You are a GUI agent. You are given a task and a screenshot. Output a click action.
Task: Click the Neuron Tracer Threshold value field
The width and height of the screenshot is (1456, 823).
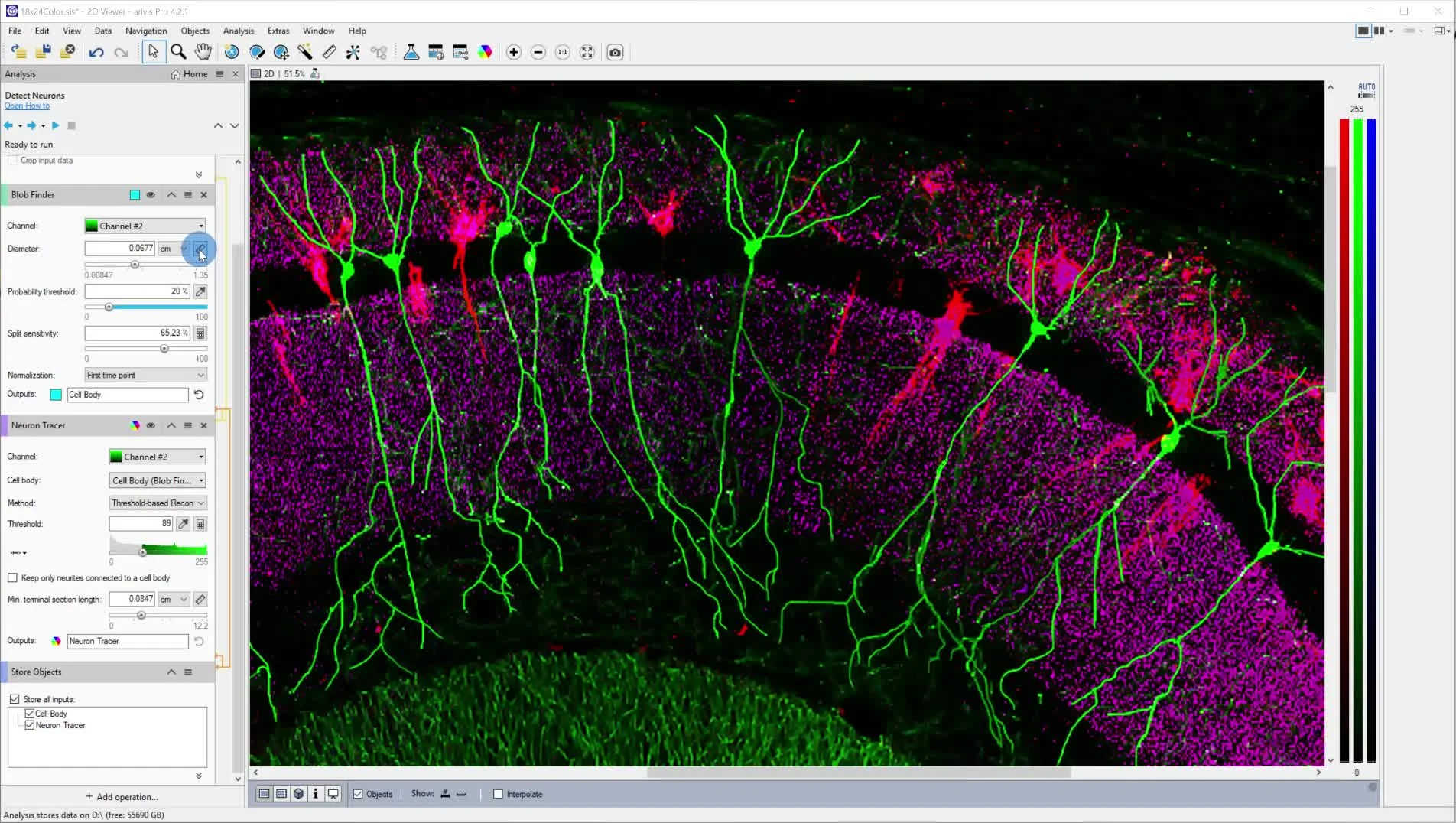tap(141, 524)
